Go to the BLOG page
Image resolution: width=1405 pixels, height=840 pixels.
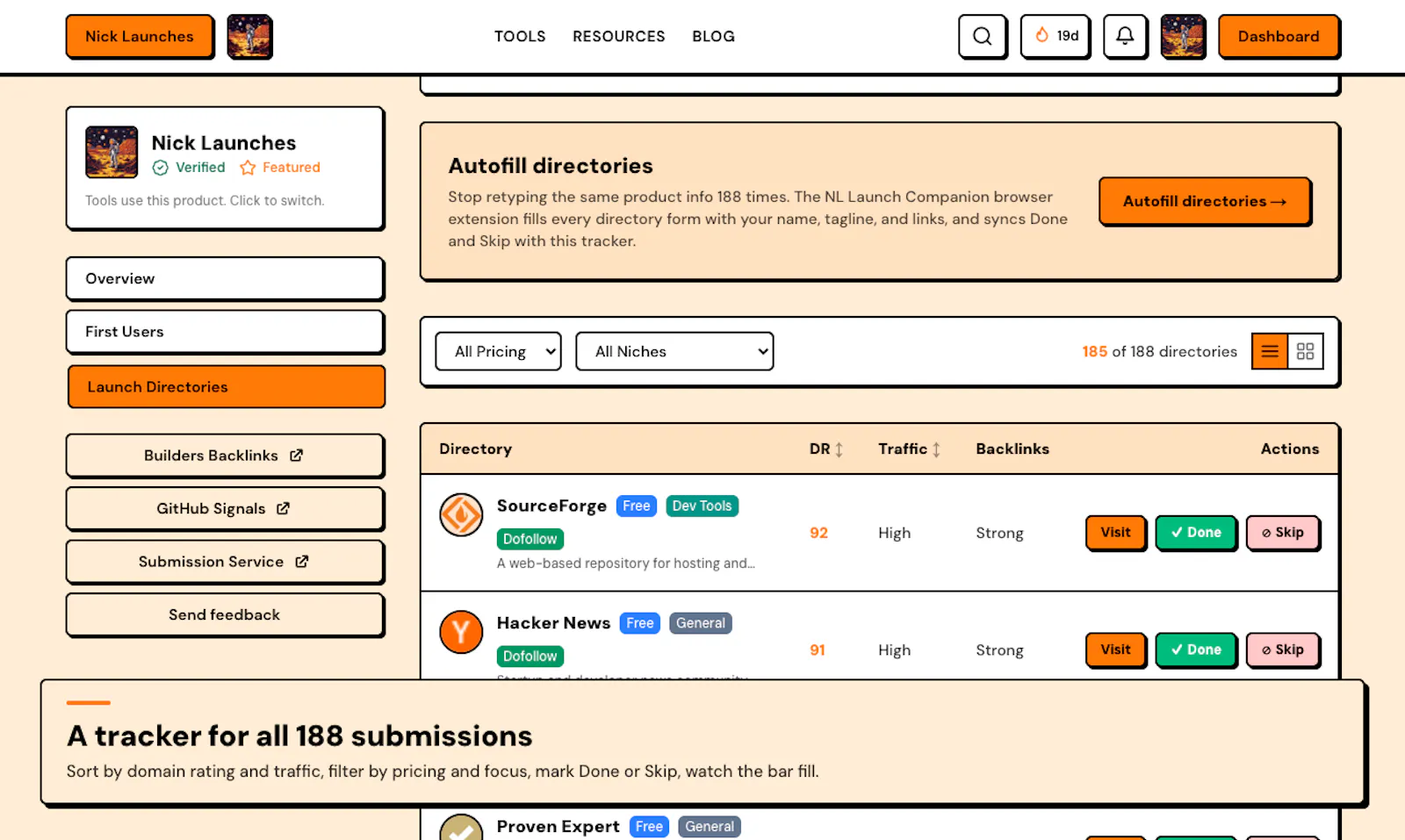click(x=713, y=36)
